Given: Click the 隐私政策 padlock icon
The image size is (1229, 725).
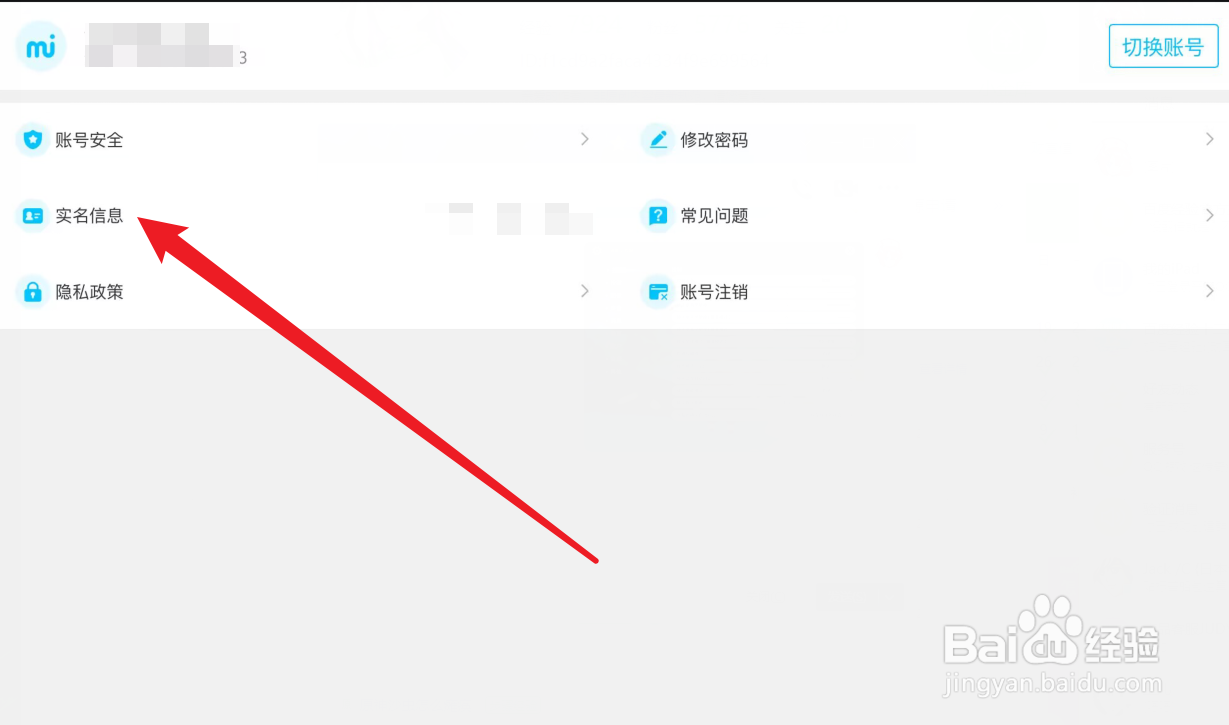Looking at the screenshot, I should click(x=33, y=292).
